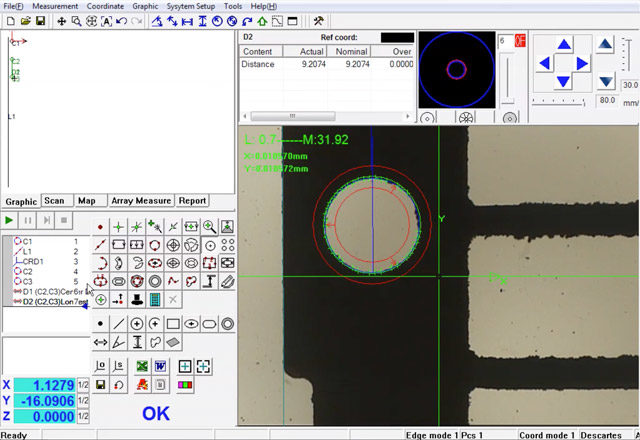Screen dimensions: 640x440
Task: Select the rectangle shape tool
Action: [x=172, y=324]
